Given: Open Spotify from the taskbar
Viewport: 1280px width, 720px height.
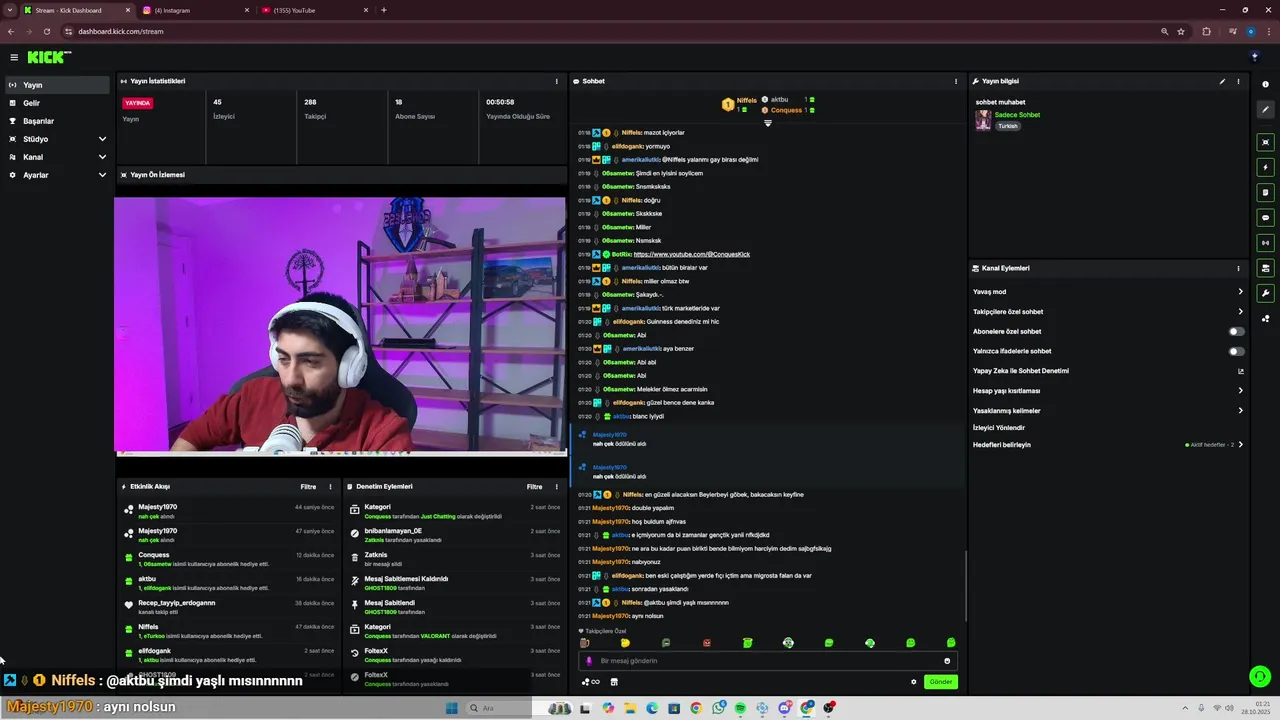Looking at the screenshot, I should pos(740,708).
